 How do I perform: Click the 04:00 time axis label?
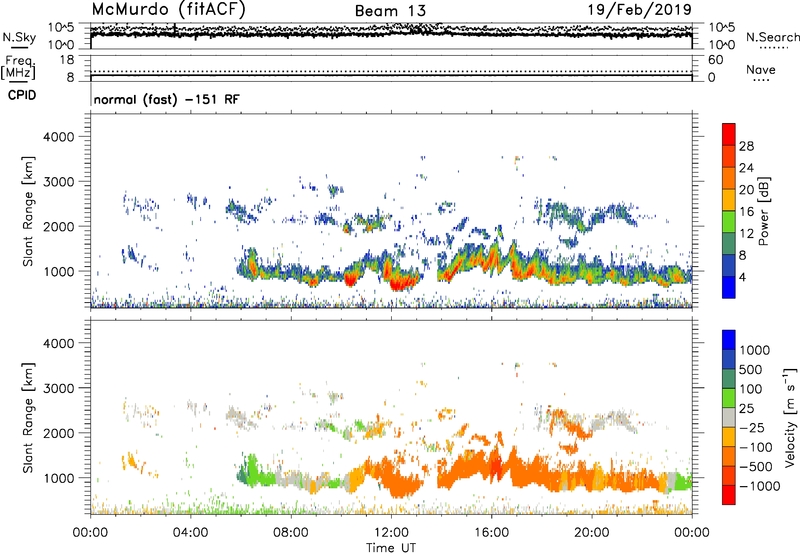tap(190, 532)
